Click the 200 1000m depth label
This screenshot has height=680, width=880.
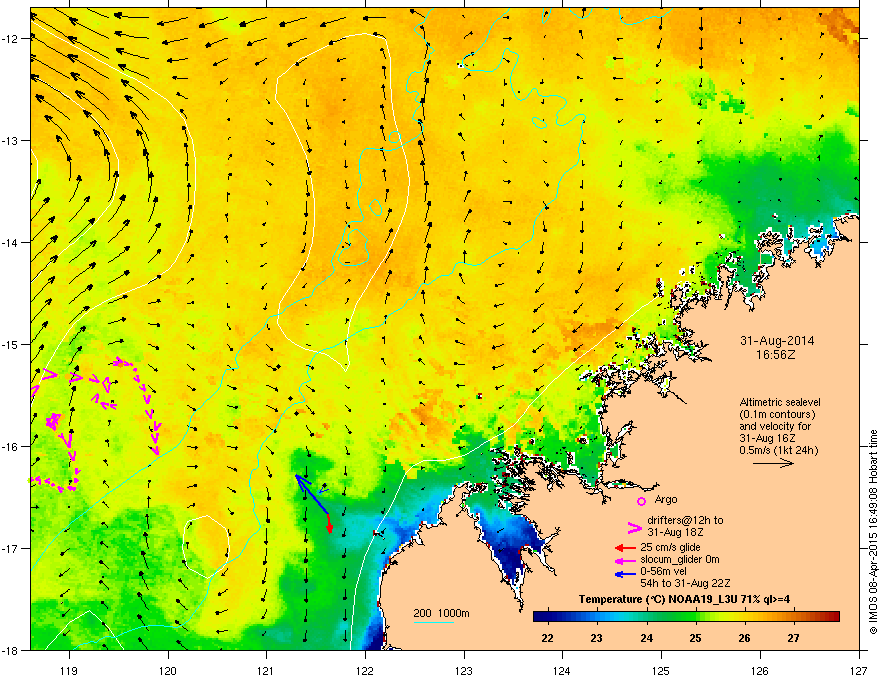(x=441, y=613)
